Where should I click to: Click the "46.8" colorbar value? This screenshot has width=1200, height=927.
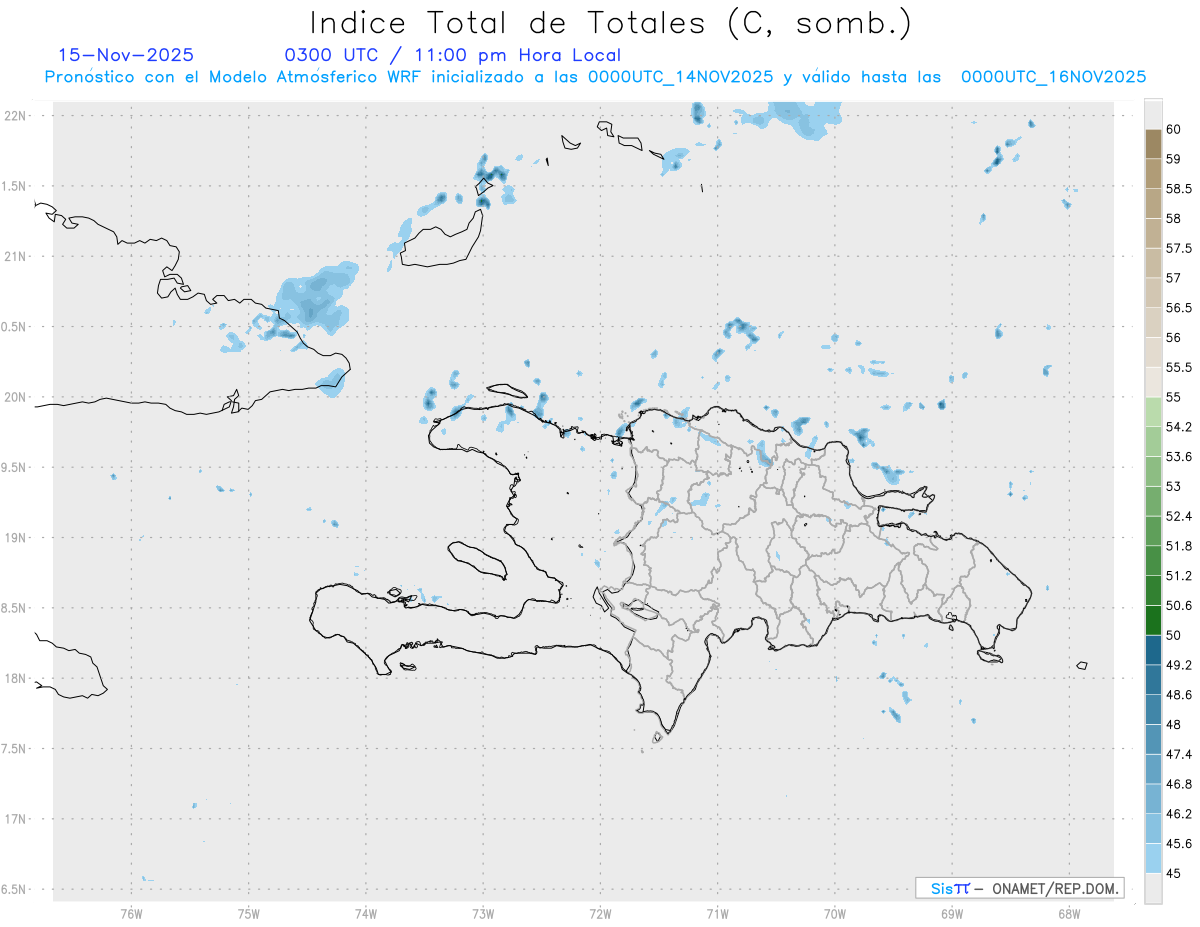coord(1179,784)
